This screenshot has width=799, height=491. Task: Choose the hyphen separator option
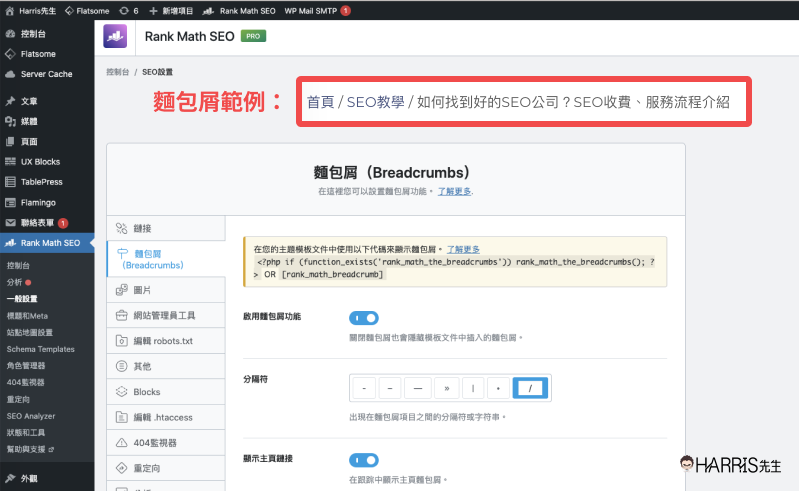(364, 388)
